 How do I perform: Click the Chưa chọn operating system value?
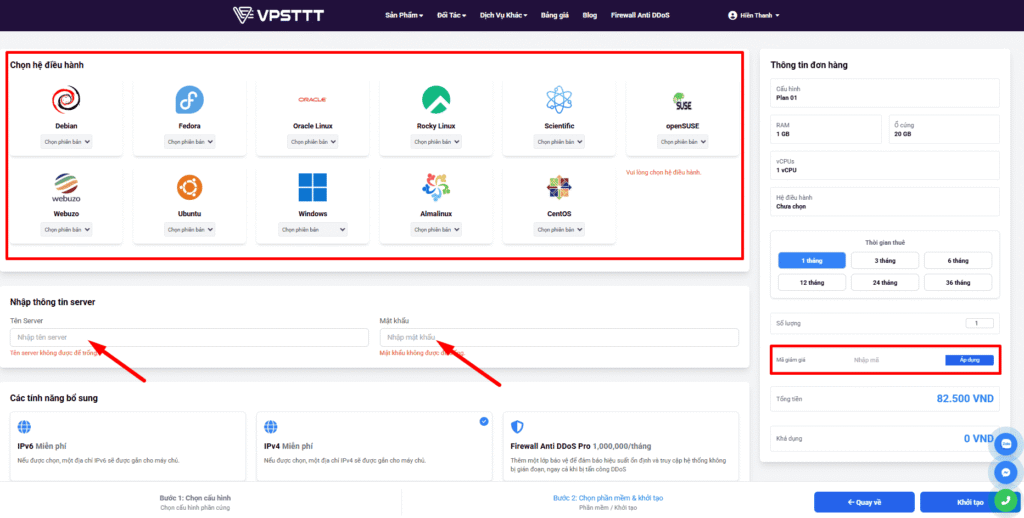pos(791,206)
